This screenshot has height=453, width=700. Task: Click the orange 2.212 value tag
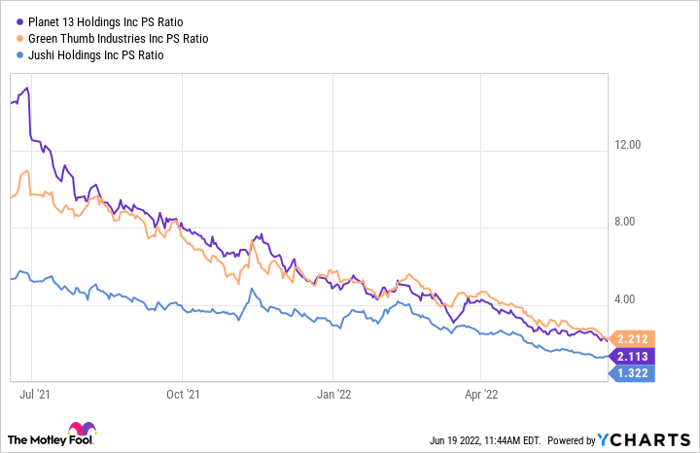coord(635,337)
